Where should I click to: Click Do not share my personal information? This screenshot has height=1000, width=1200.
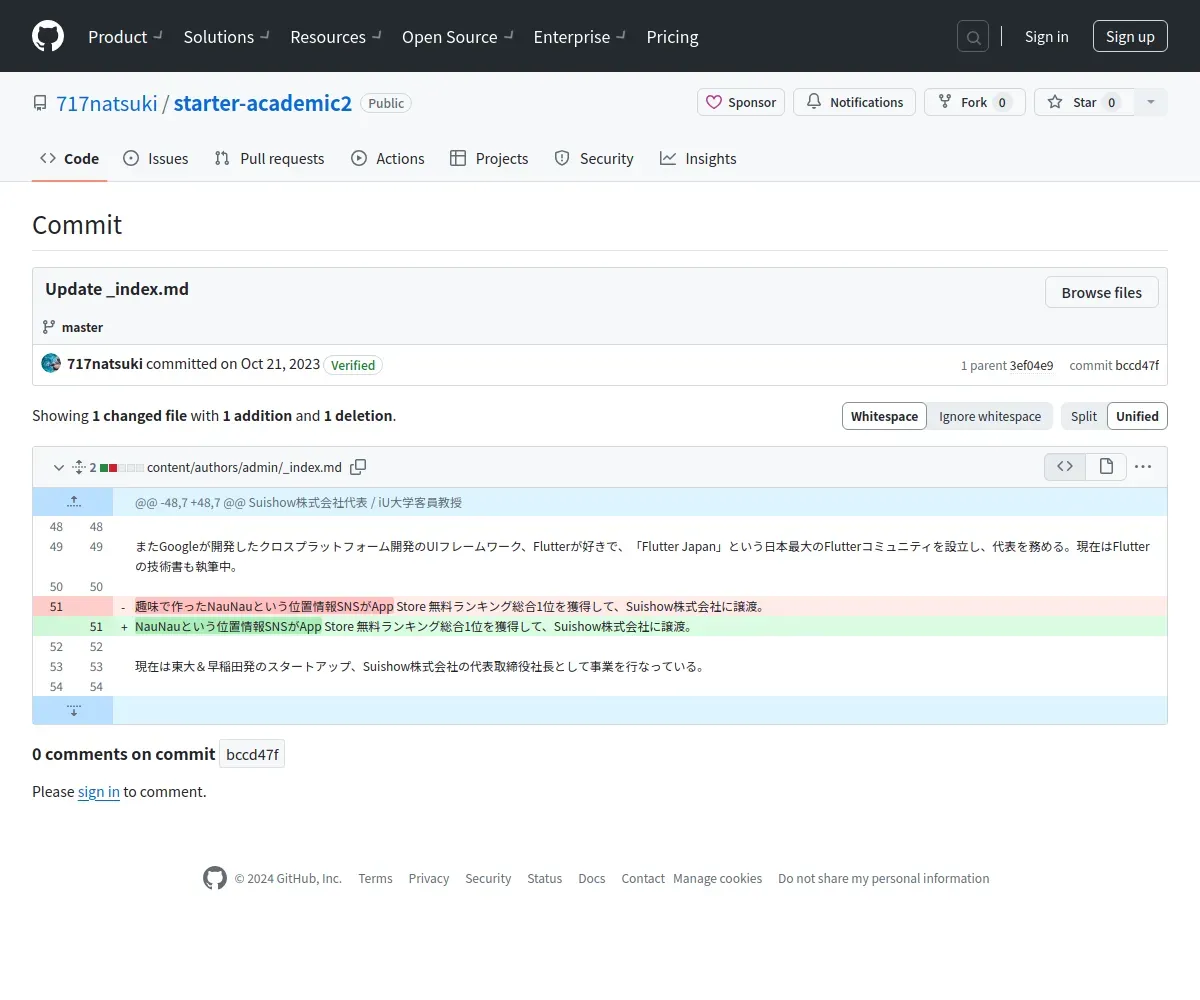884,878
